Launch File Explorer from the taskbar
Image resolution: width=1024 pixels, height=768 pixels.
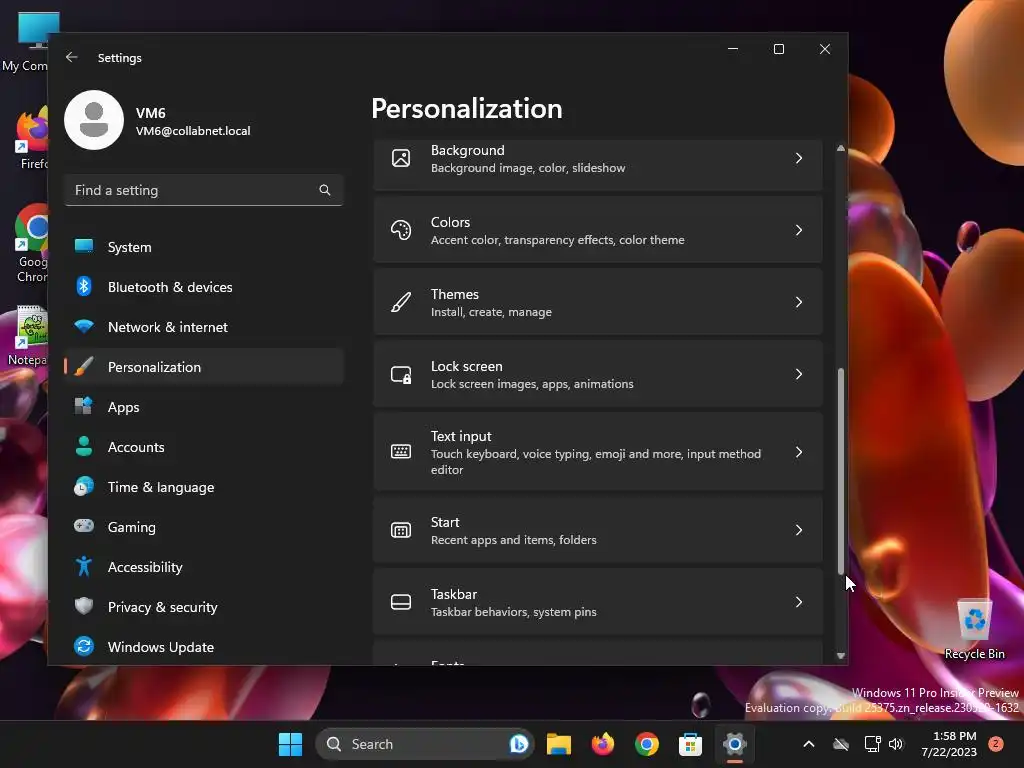[x=559, y=744]
